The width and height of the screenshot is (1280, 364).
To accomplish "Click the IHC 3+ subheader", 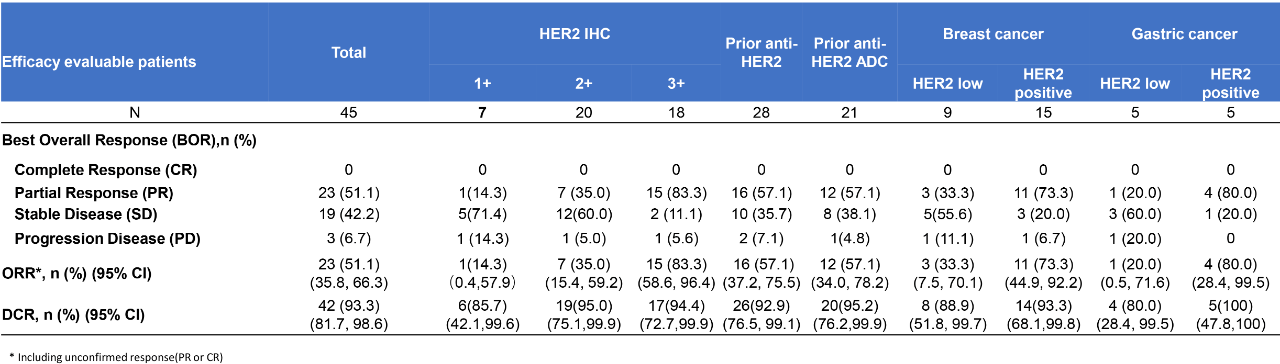I will coord(675,85).
